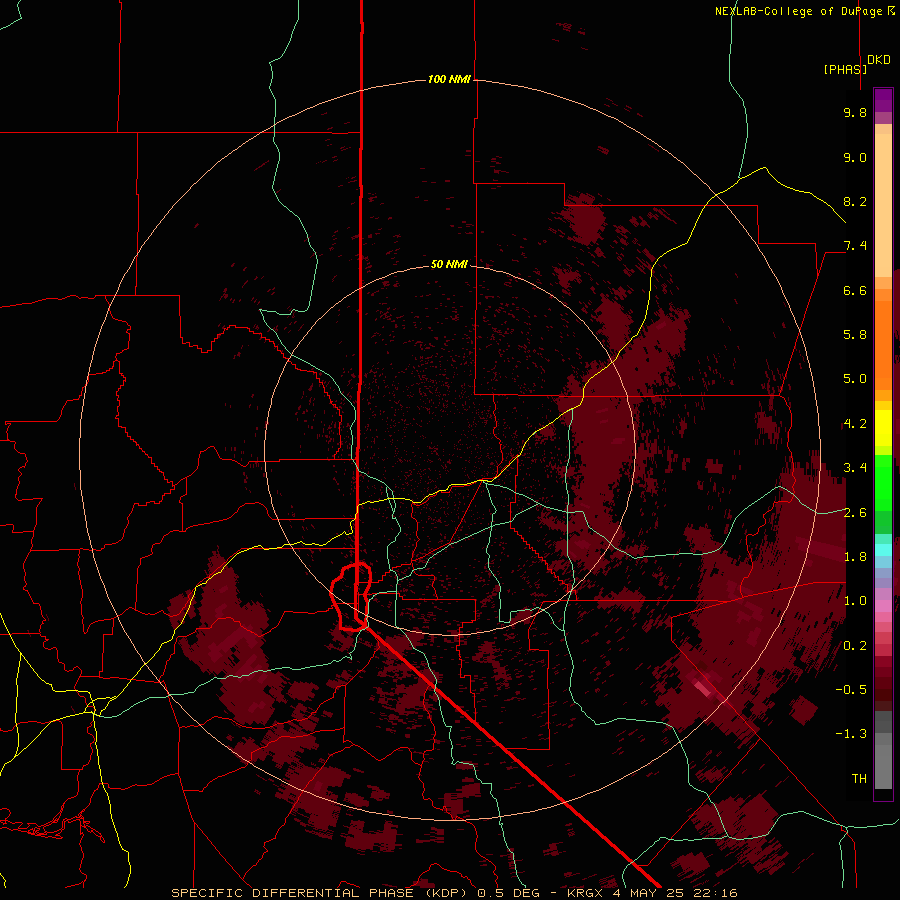Click the [PHAS] units label
This screenshot has width=900, height=900.
click(x=845, y=69)
